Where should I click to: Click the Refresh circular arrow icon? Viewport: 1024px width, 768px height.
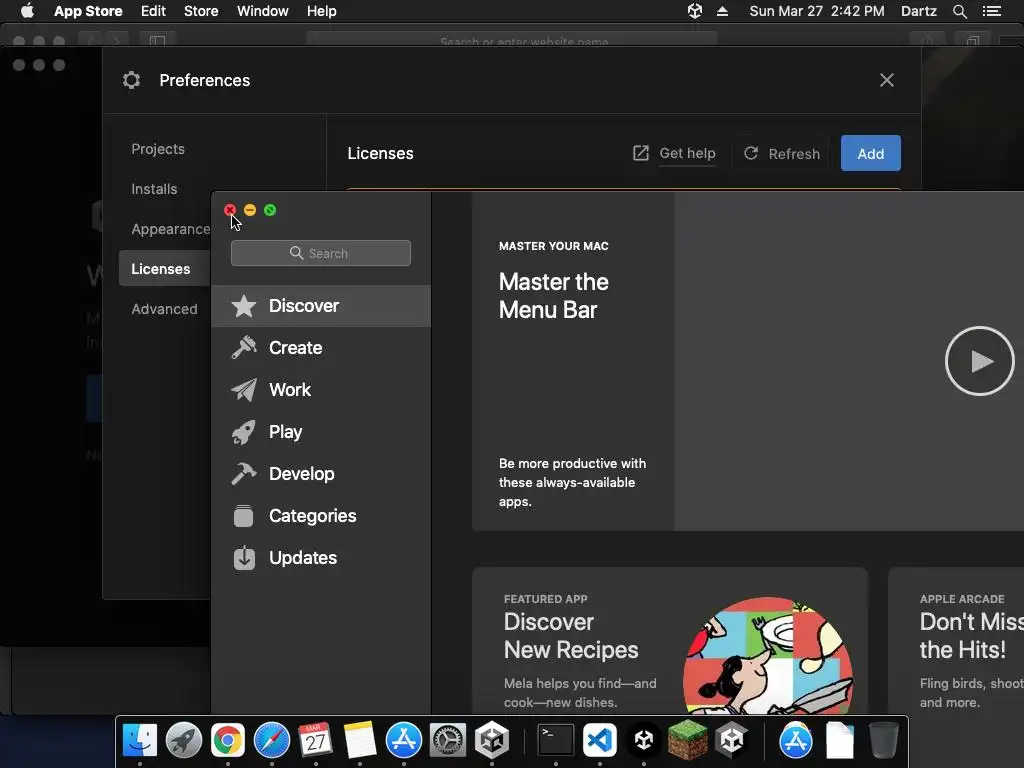[751, 153]
